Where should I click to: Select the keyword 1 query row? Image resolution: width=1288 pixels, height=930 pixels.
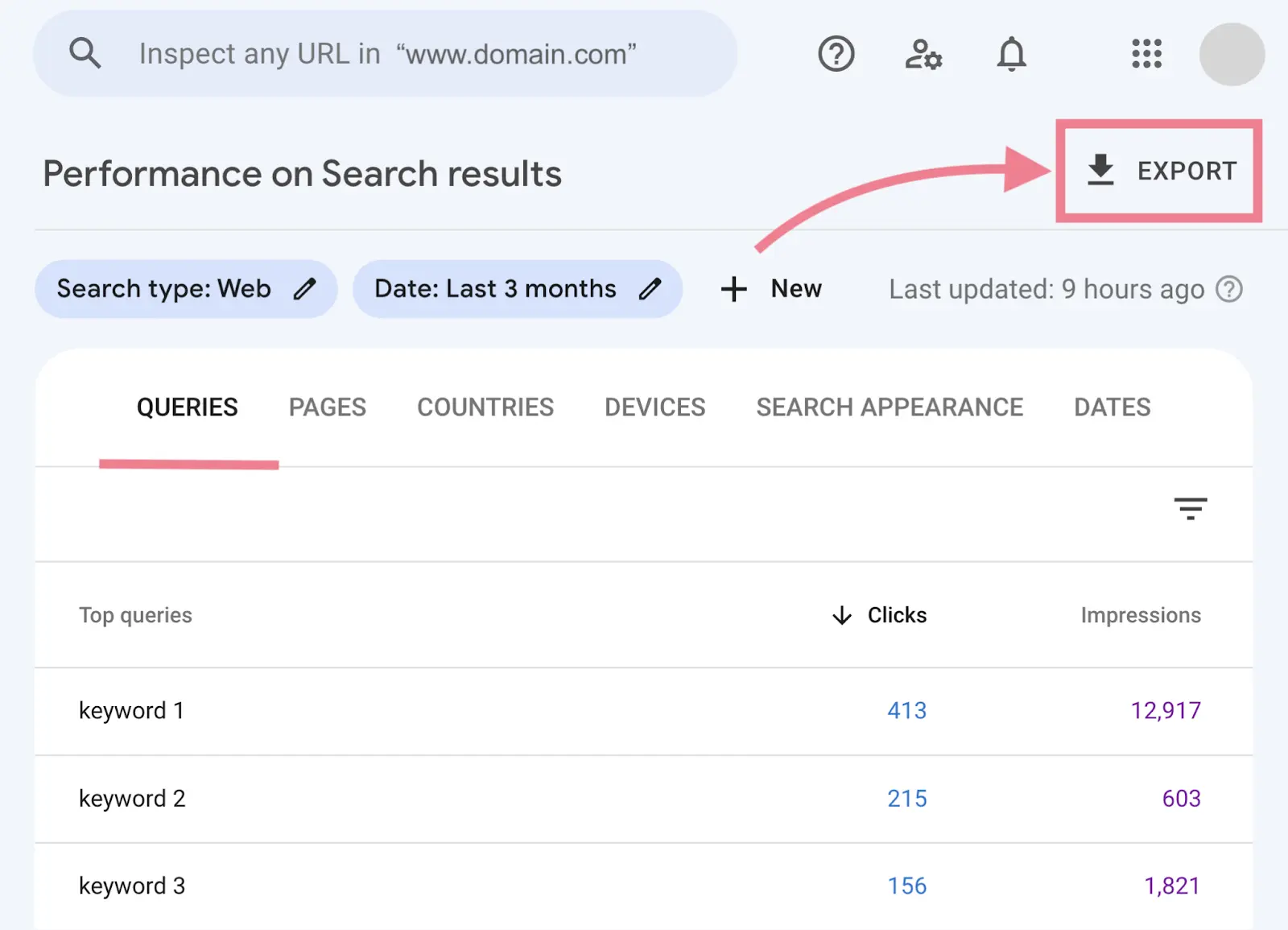coord(132,711)
